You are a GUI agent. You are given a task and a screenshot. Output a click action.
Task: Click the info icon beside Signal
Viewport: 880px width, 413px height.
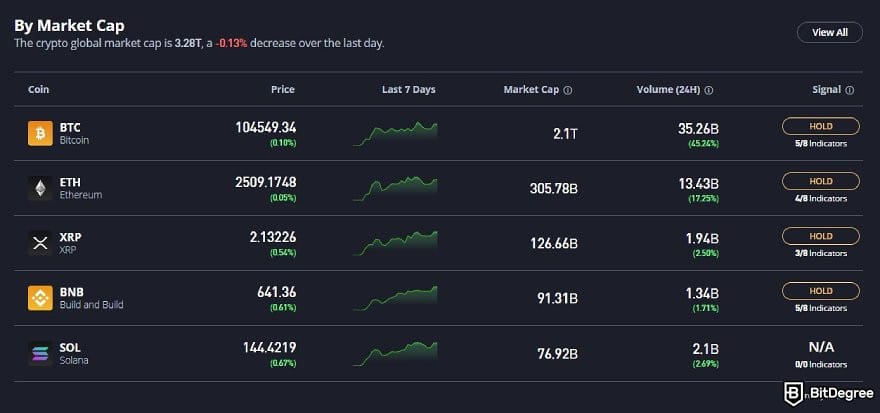click(x=850, y=90)
